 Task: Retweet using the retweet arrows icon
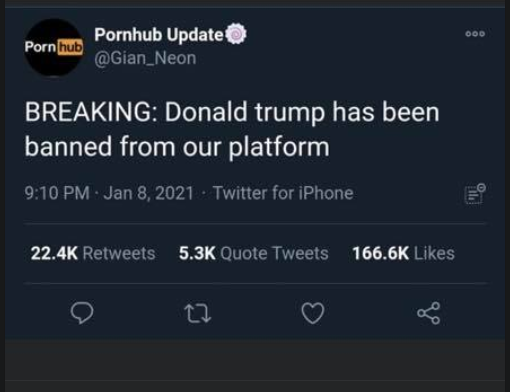198,313
